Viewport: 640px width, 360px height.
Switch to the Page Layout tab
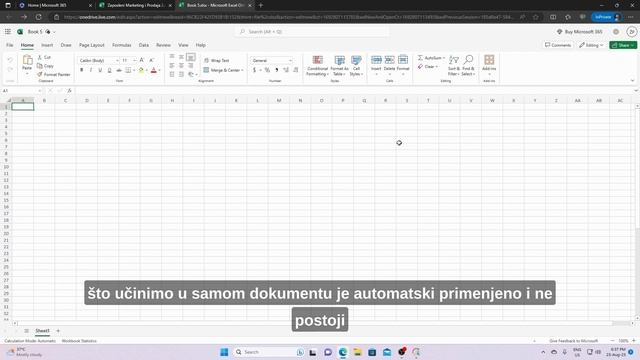pyautogui.click(x=92, y=45)
